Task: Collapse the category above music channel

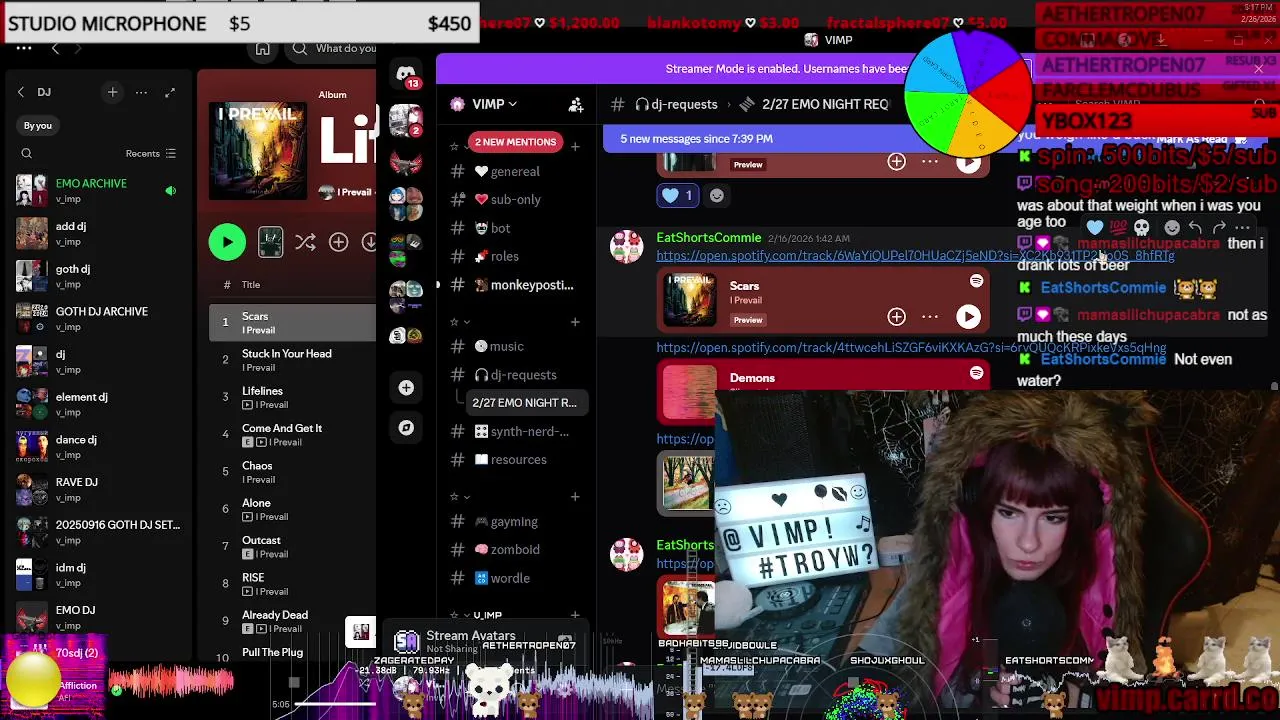Action: tap(459, 322)
